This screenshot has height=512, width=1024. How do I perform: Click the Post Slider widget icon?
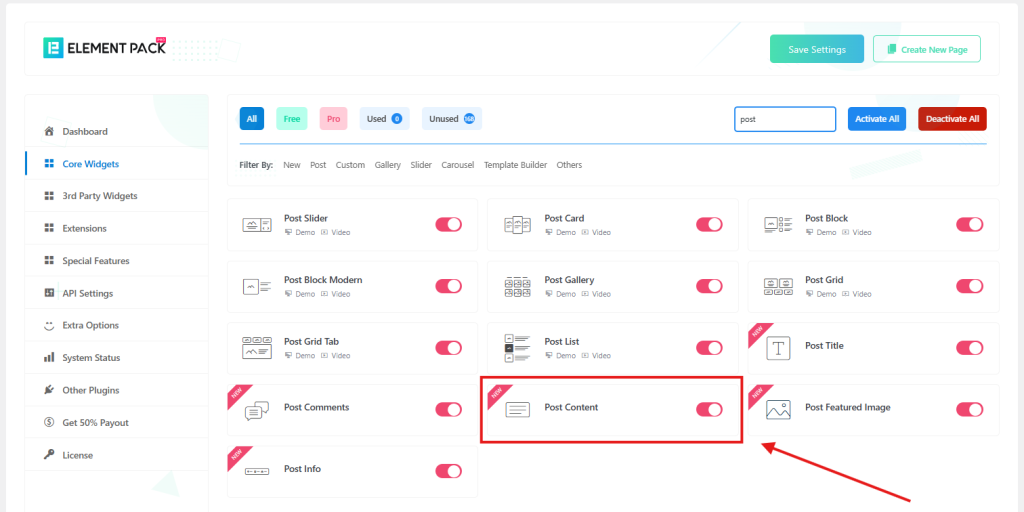click(x=257, y=225)
